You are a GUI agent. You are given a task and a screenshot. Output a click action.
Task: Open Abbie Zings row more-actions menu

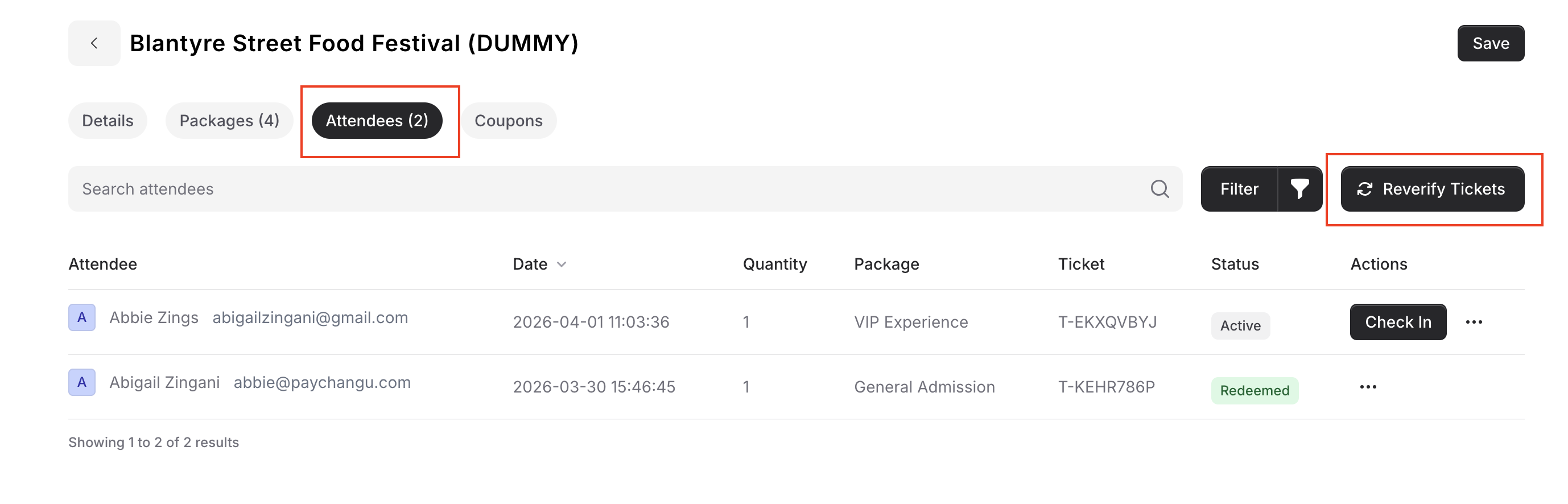1474,322
